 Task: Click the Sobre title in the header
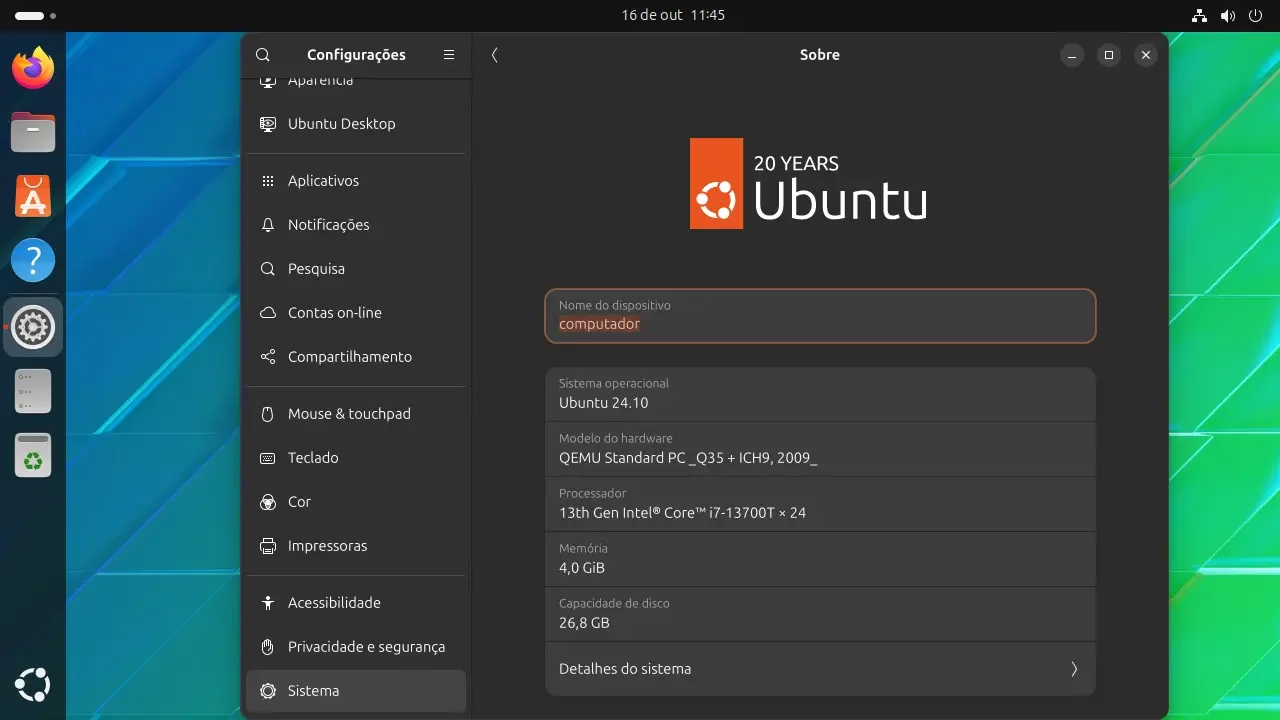(820, 55)
